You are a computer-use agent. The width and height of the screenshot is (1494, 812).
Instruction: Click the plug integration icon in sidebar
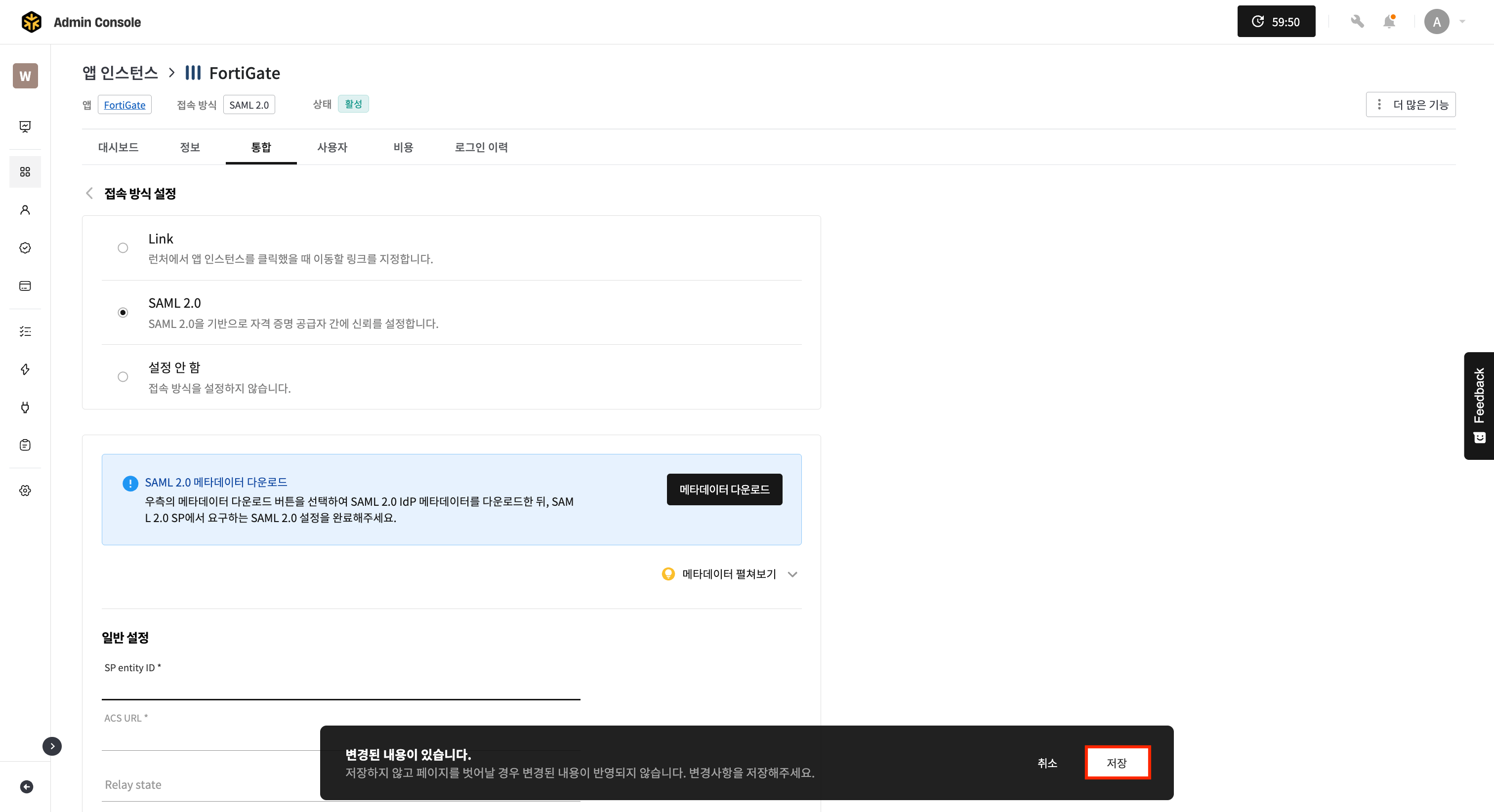[x=25, y=407]
